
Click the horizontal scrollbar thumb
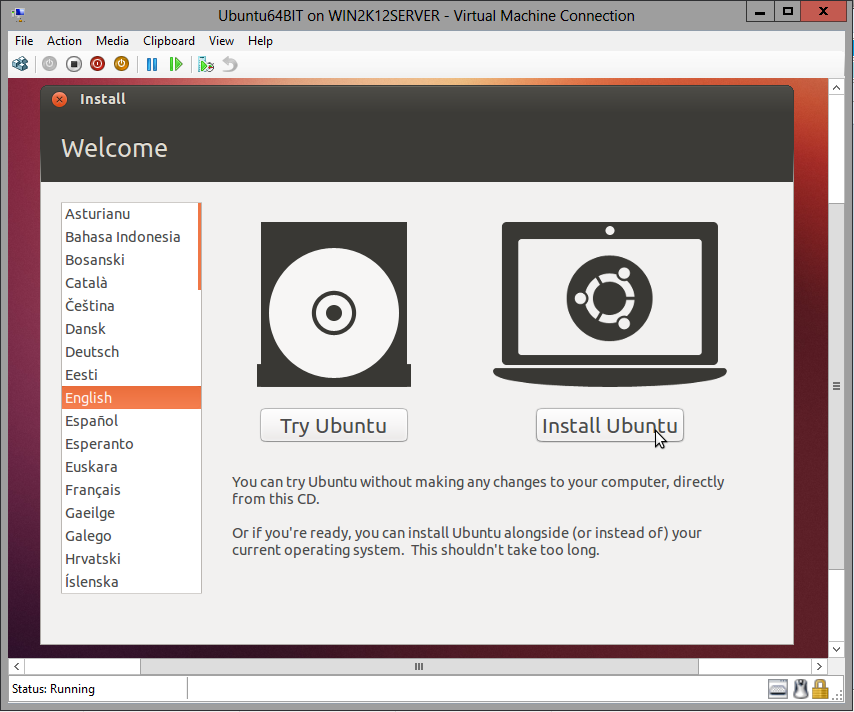pos(419,666)
